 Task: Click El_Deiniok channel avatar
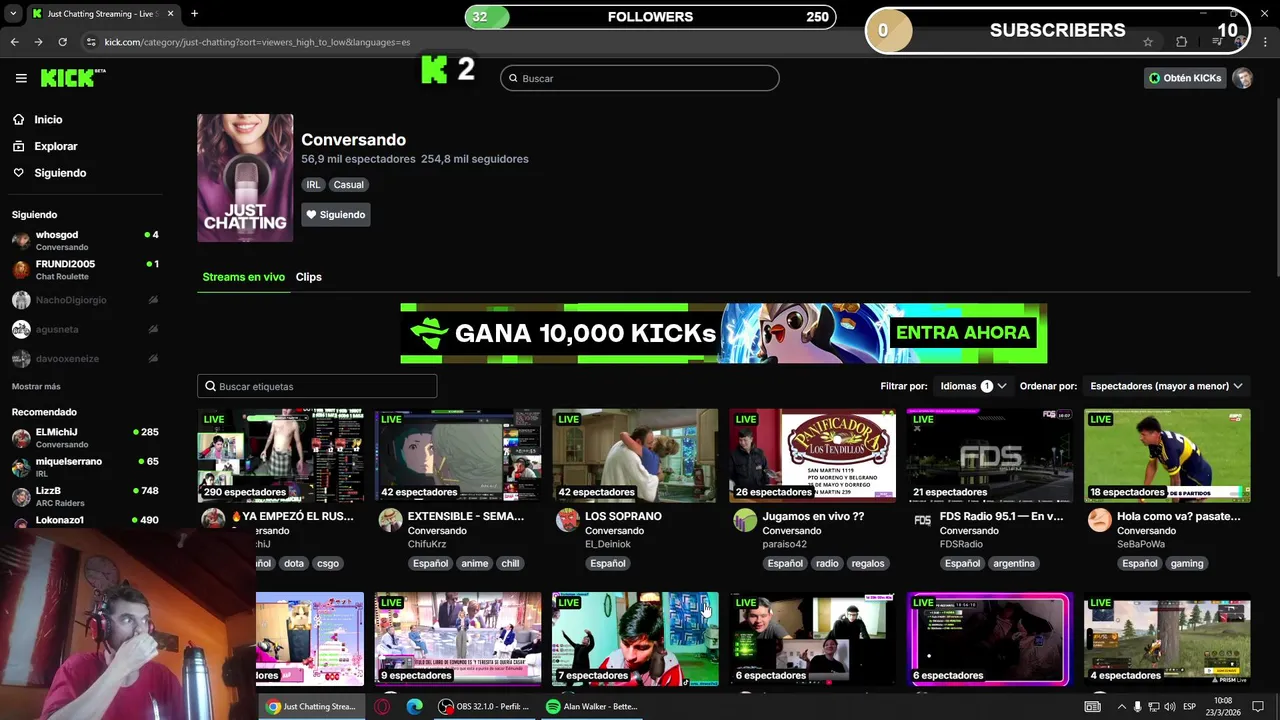(568, 520)
